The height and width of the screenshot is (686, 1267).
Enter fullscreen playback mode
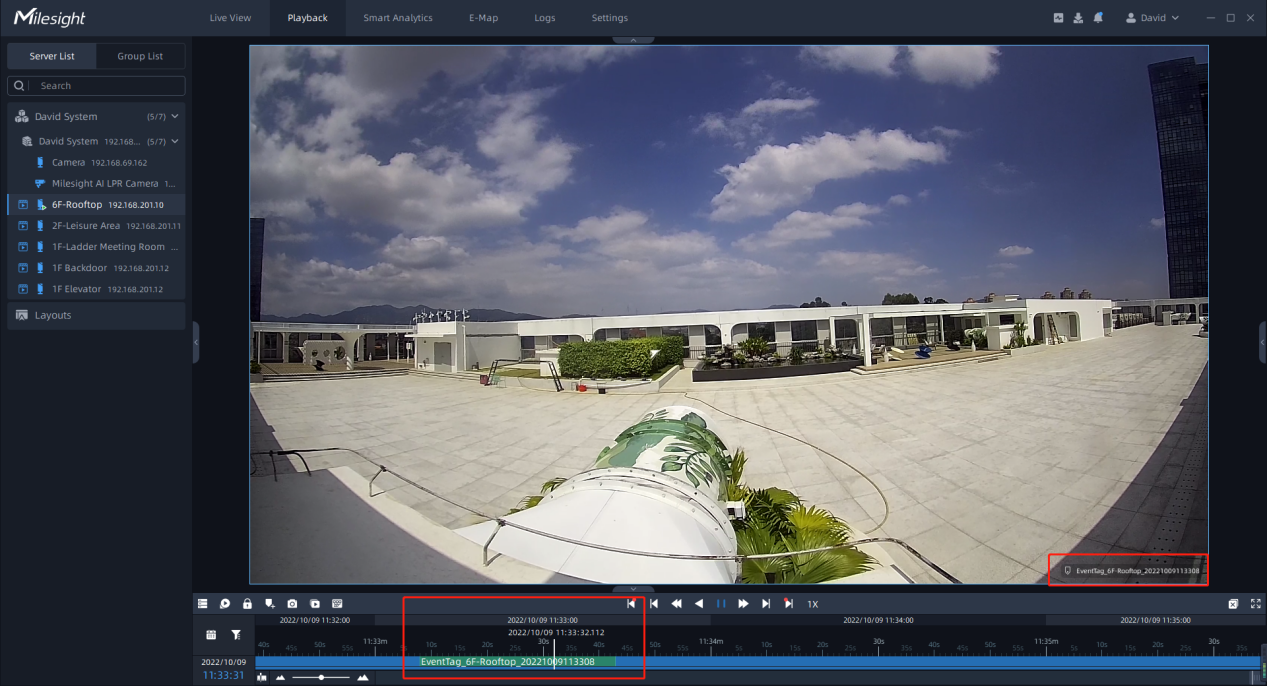pyautogui.click(x=1255, y=604)
